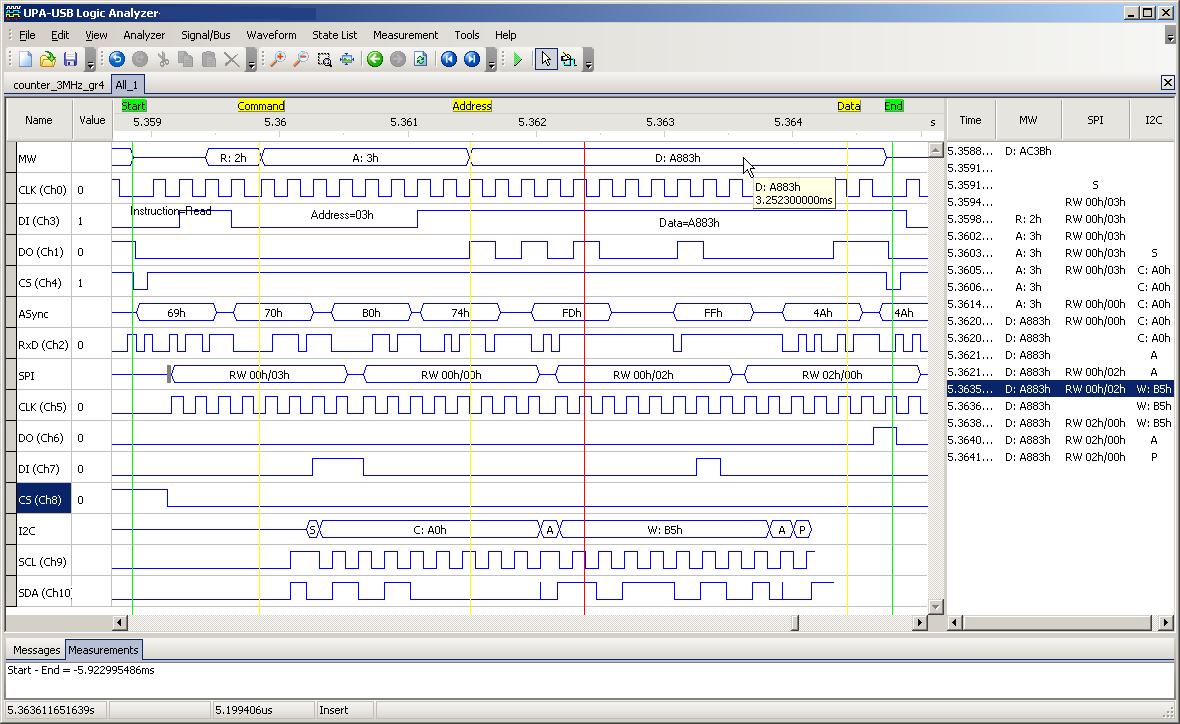Click the Value column header

point(93,120)
